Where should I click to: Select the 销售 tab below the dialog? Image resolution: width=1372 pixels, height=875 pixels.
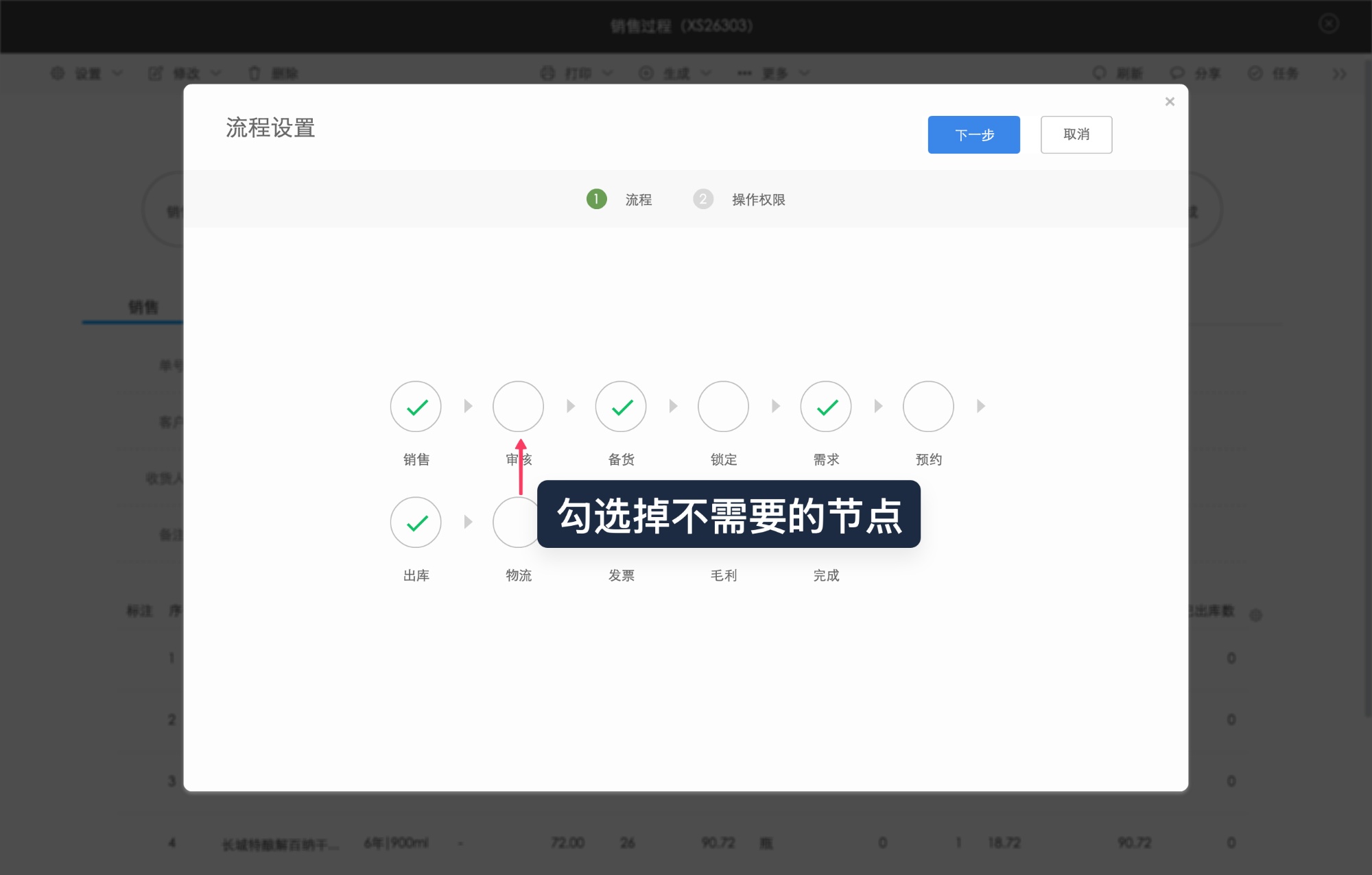[x=143, y=307]
